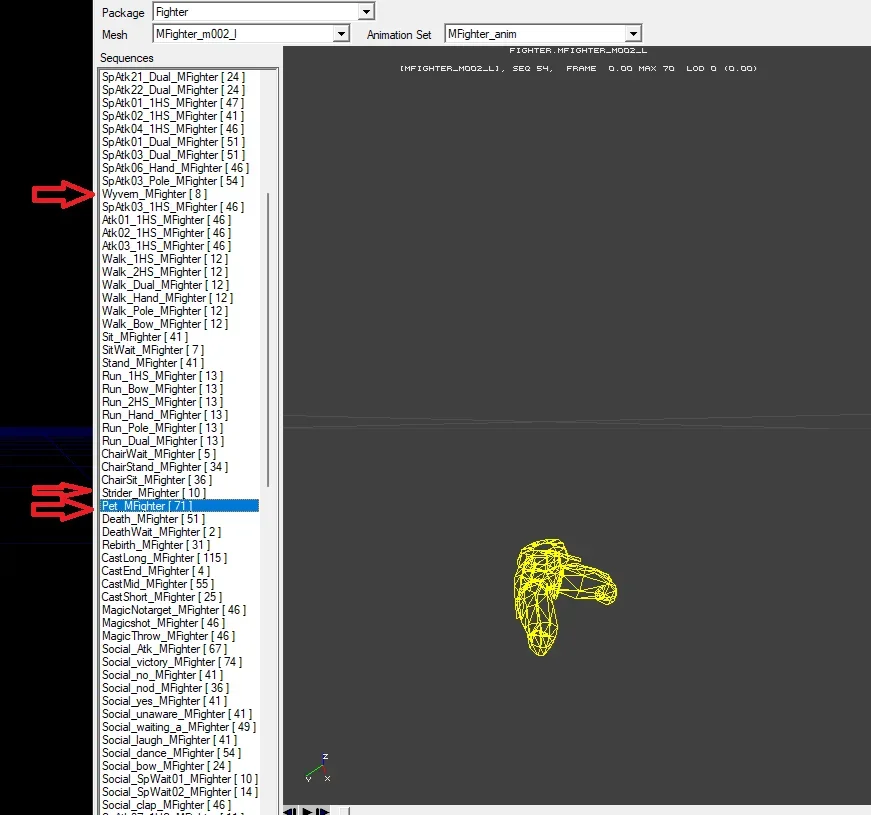Select sequence SpAtk22_Dual_MFighter [ 24 ]
This screenshot has height=815, width=871.
coord(173,89)
